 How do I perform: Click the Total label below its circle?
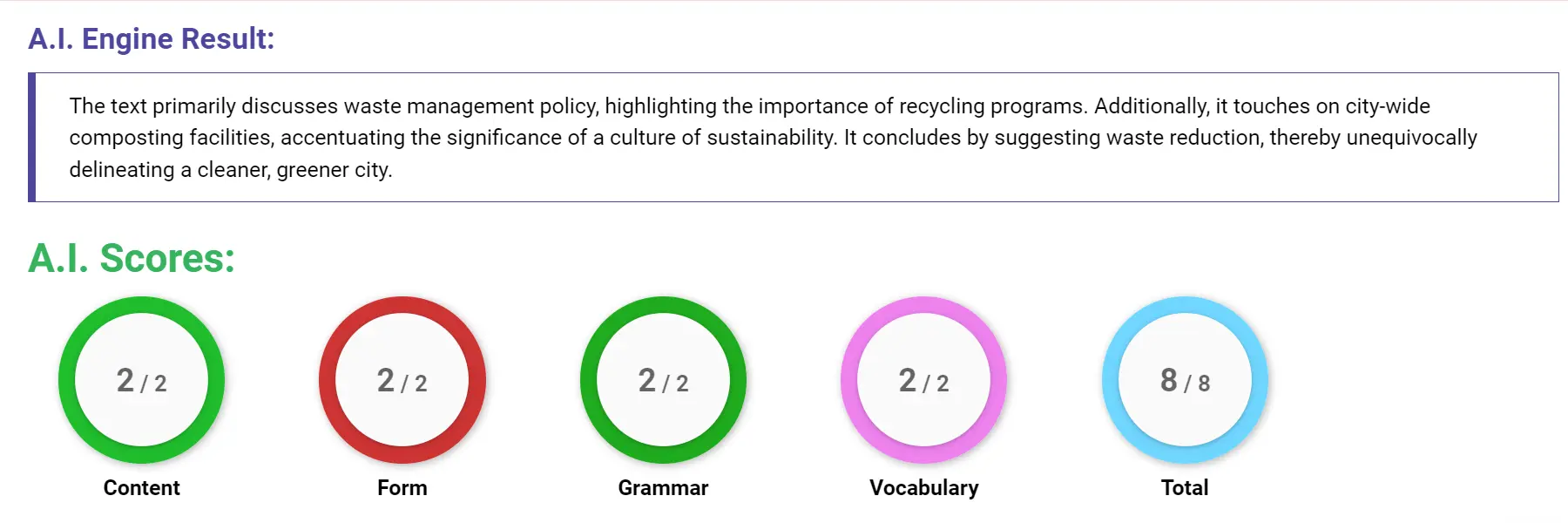1183,487
